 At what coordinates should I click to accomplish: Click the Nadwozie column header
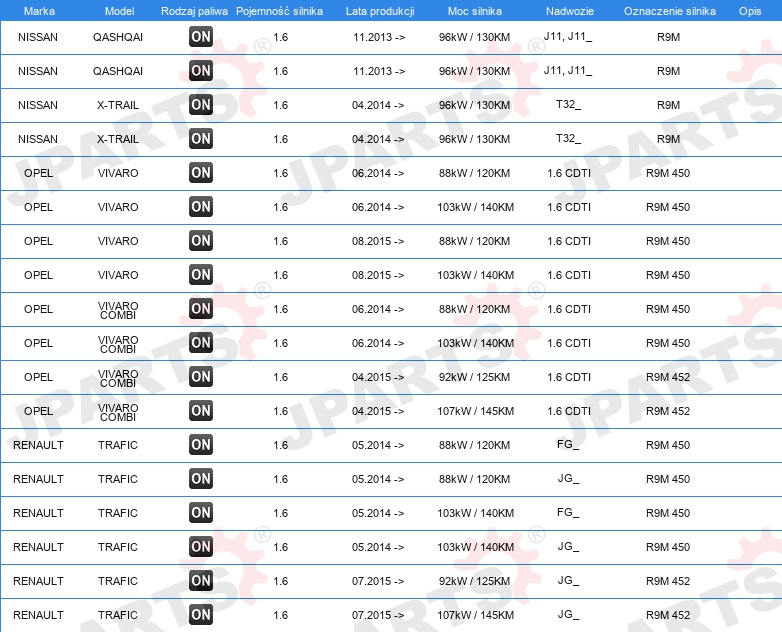(570, 11)
